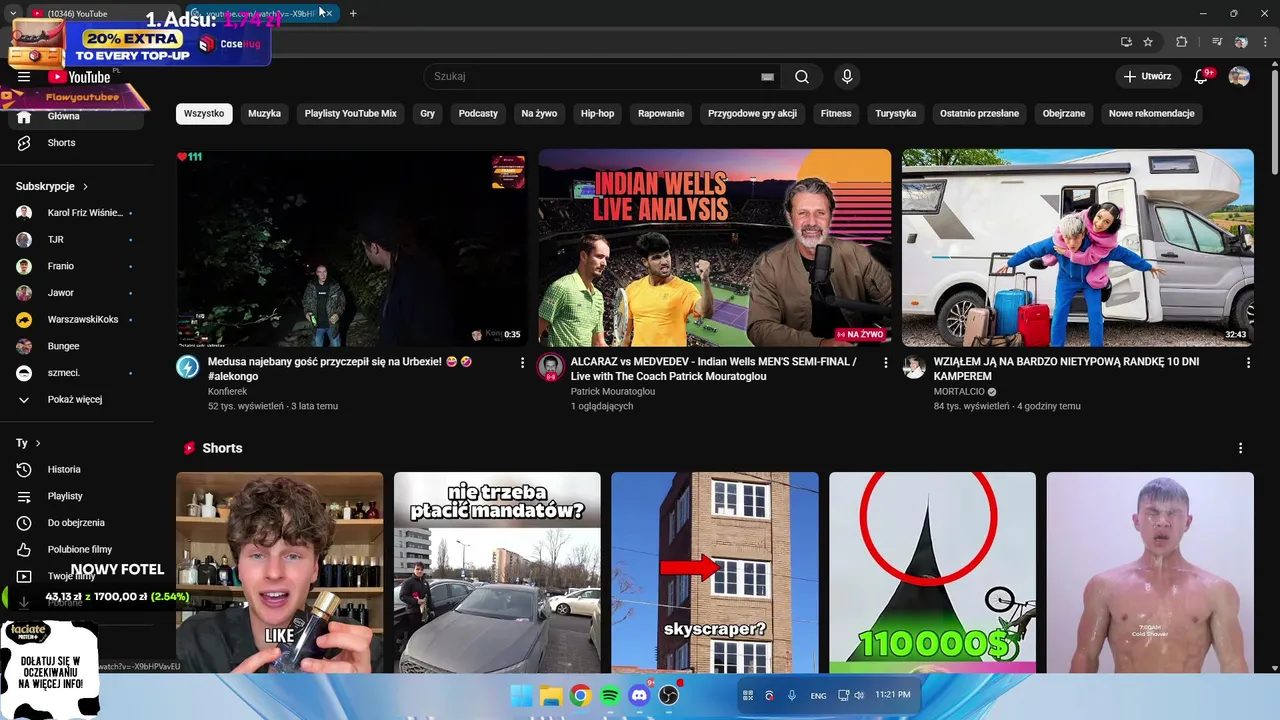Image resolution: width=1280 pixels, height=720 pixels.
Task: Expand Pokaż więcej subscriptions
Action: tap(77, 400)
